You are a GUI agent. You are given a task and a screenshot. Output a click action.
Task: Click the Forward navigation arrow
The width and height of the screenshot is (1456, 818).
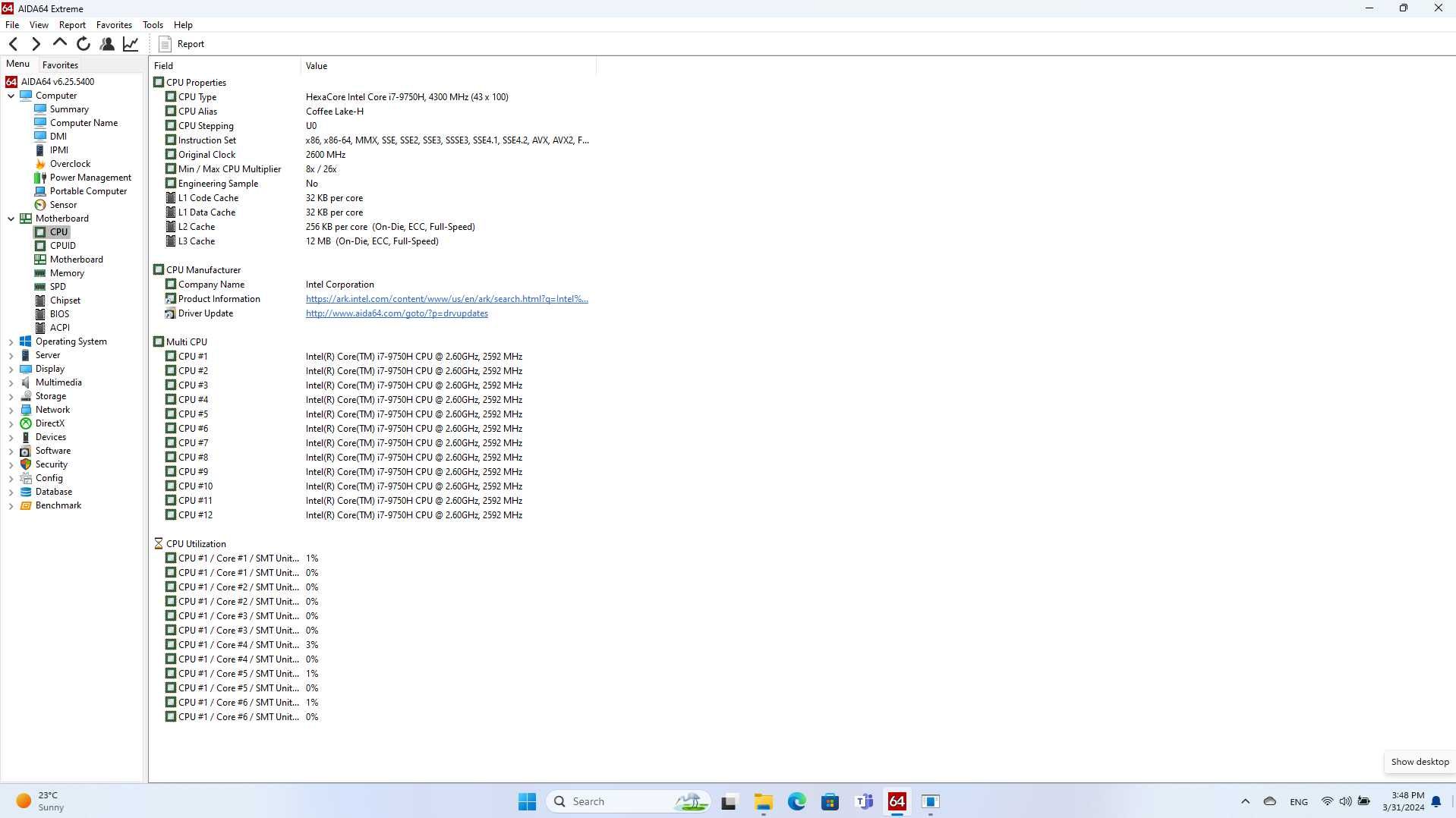coord(36,44)
